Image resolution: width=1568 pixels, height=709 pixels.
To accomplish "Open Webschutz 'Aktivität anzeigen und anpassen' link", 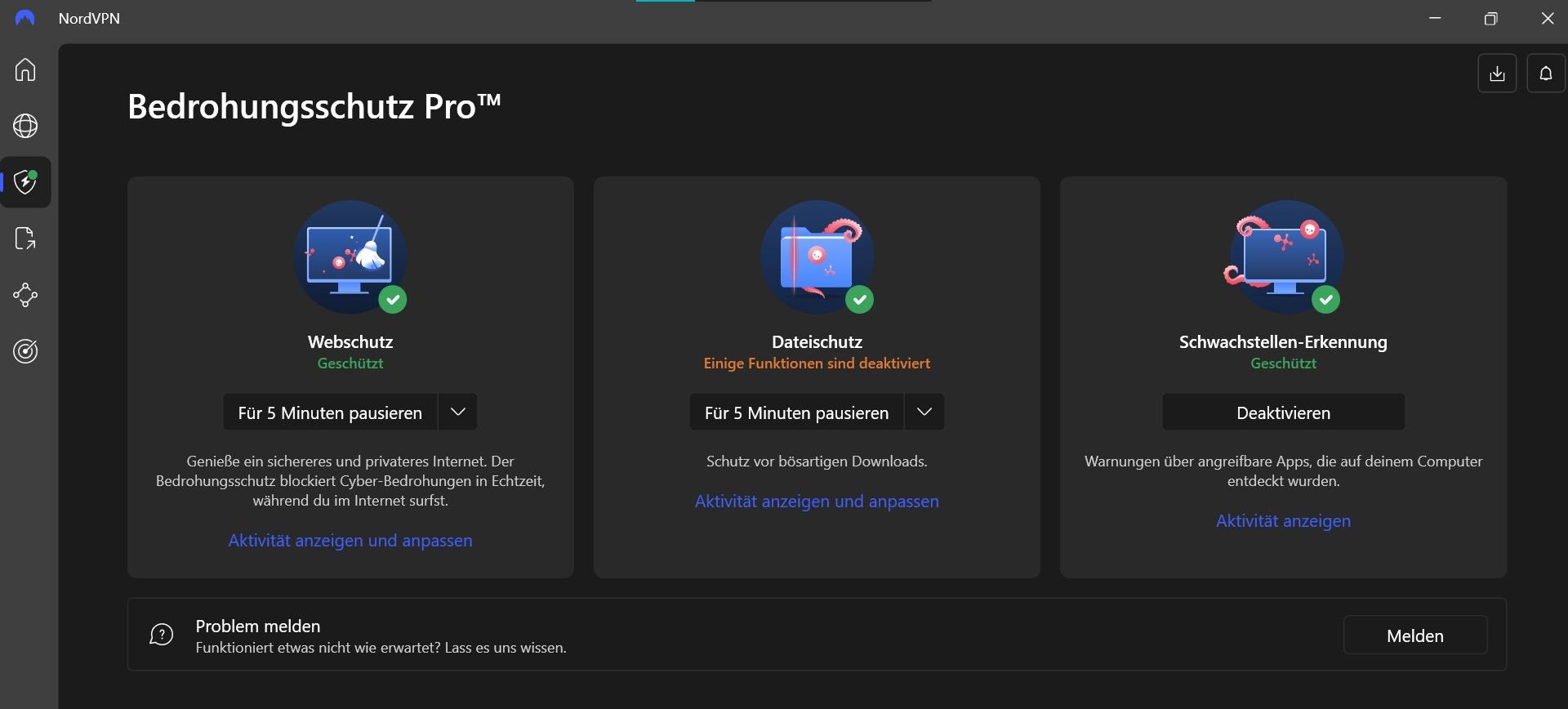I will 350,541.
